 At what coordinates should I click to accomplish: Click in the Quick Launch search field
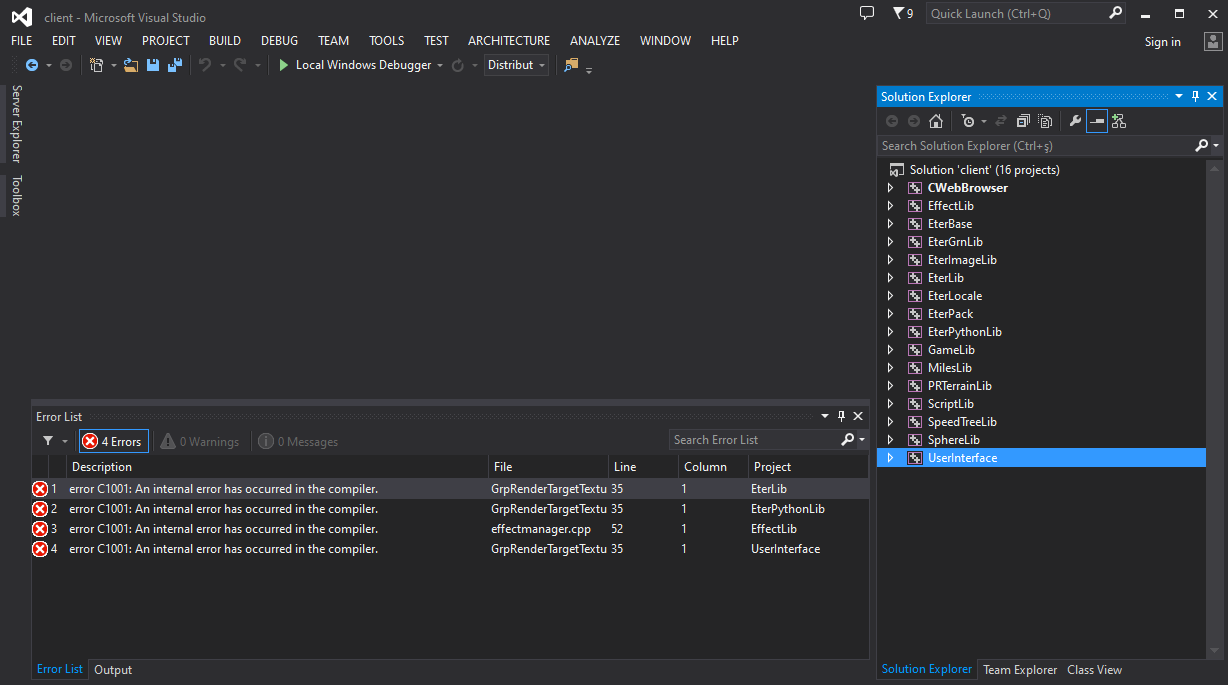point(1015,13)
